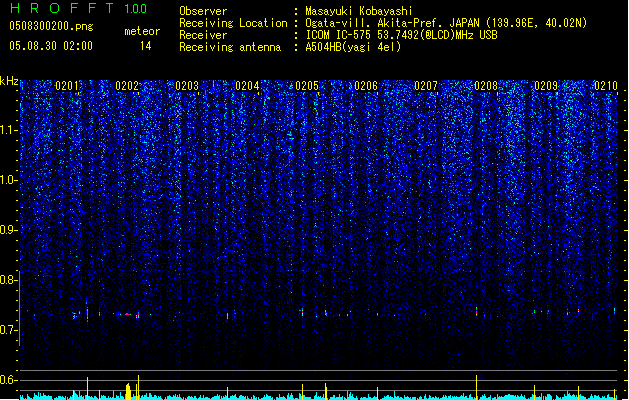Viewport: 629px width, 400px height.
Task: Click the 0203 time marker
Action: [x=187, y=86]
